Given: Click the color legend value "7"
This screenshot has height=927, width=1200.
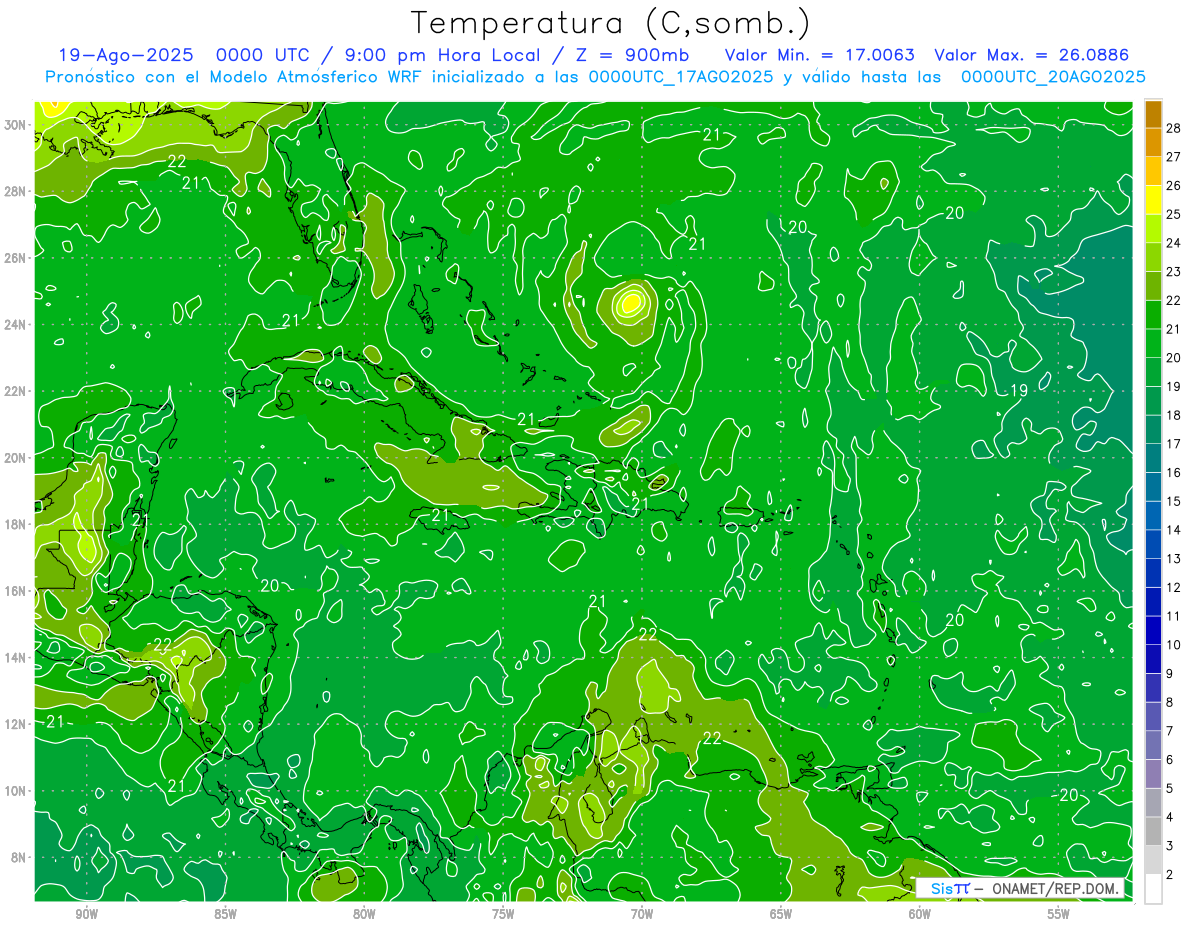Looking at the screenshot, I should (x=1170, y=732).
